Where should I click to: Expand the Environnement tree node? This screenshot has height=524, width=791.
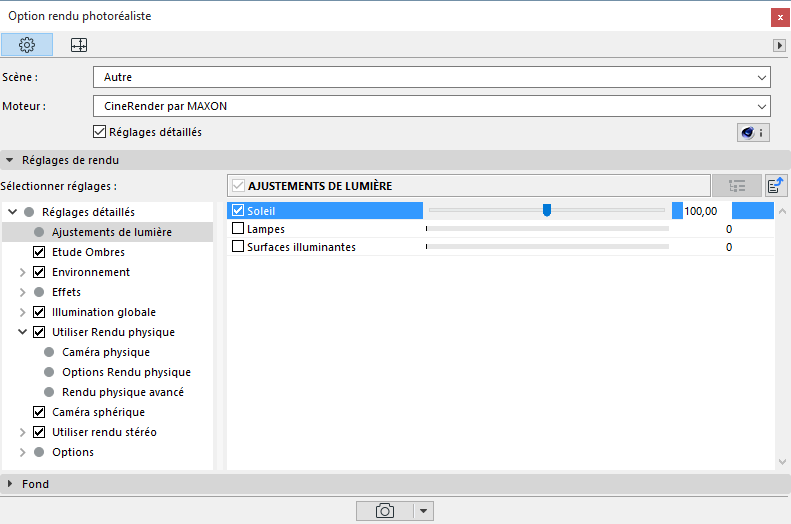22,272
